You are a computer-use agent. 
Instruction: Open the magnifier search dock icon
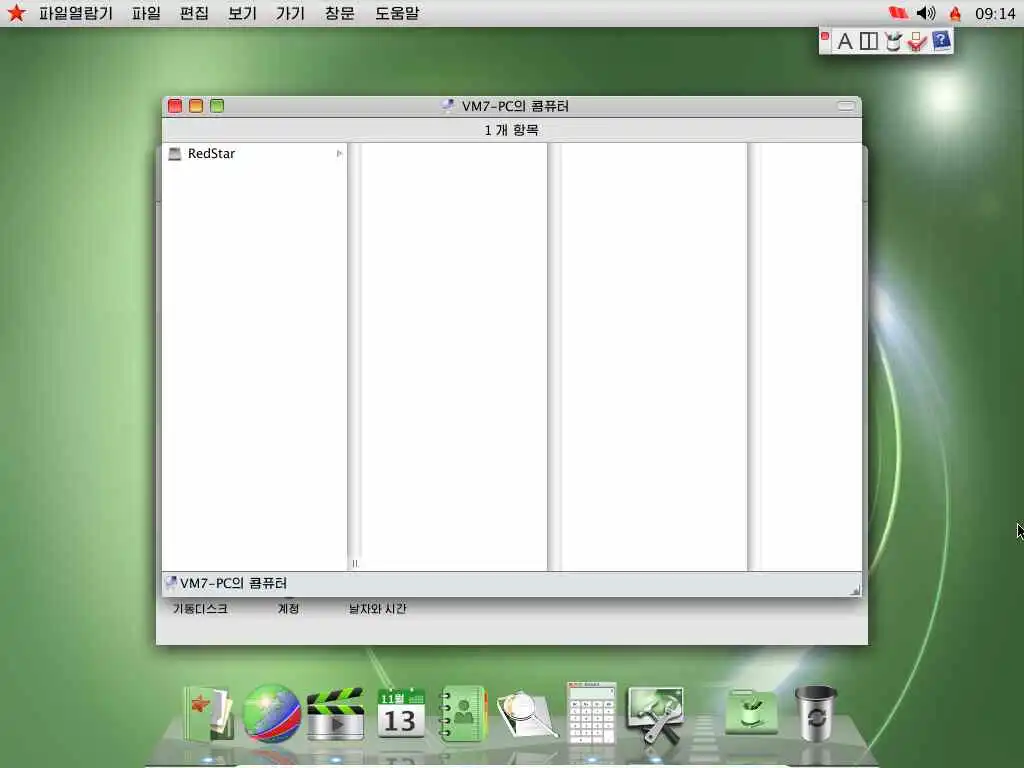click(526, 715)
